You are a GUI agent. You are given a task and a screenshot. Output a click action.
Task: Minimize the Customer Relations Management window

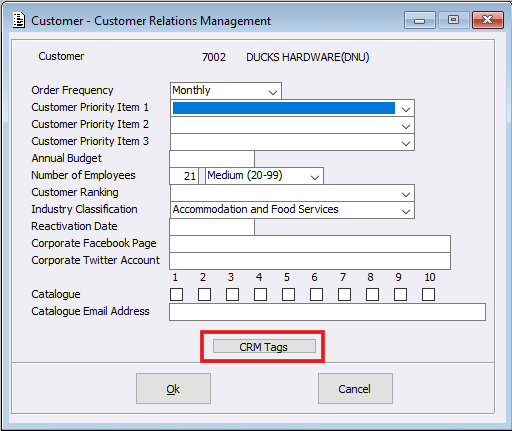coord(419,20)
